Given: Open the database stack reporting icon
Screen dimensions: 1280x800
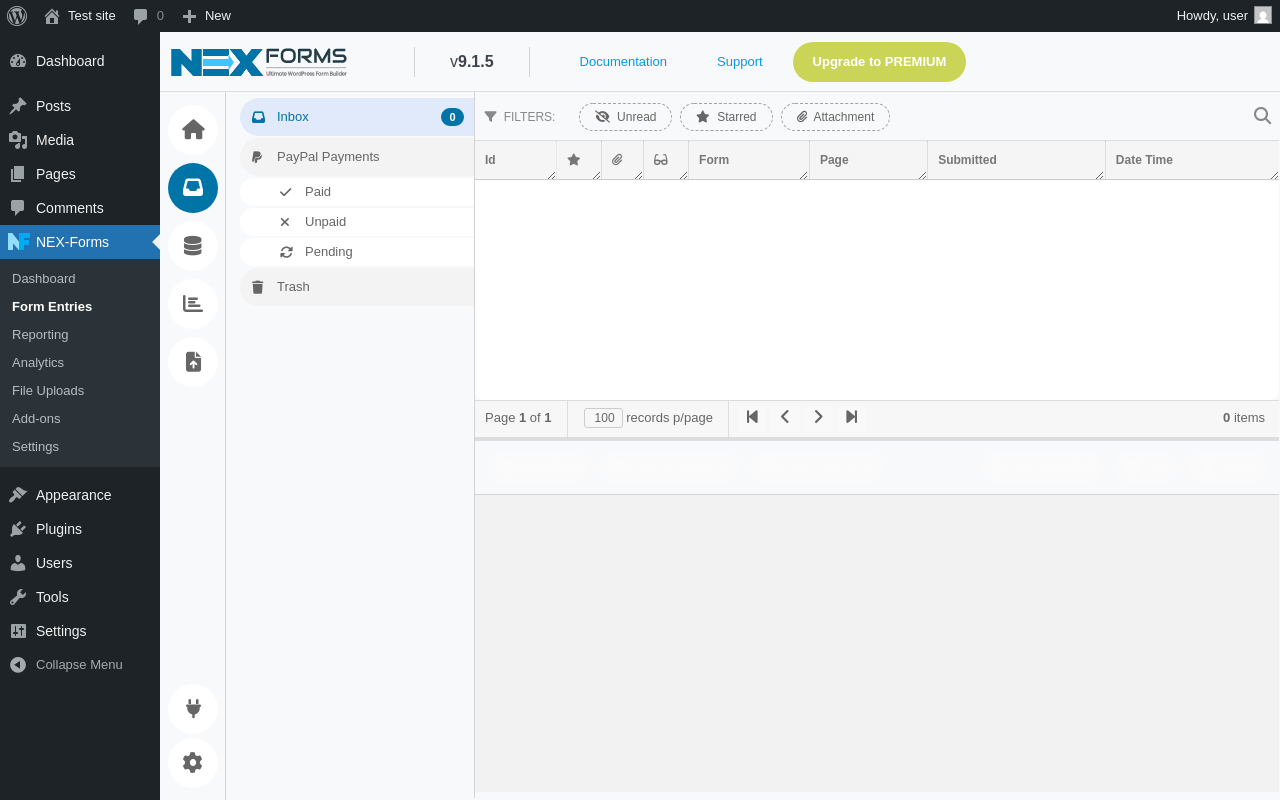Looking at the screenshot, I should click(x=193, y=246).
